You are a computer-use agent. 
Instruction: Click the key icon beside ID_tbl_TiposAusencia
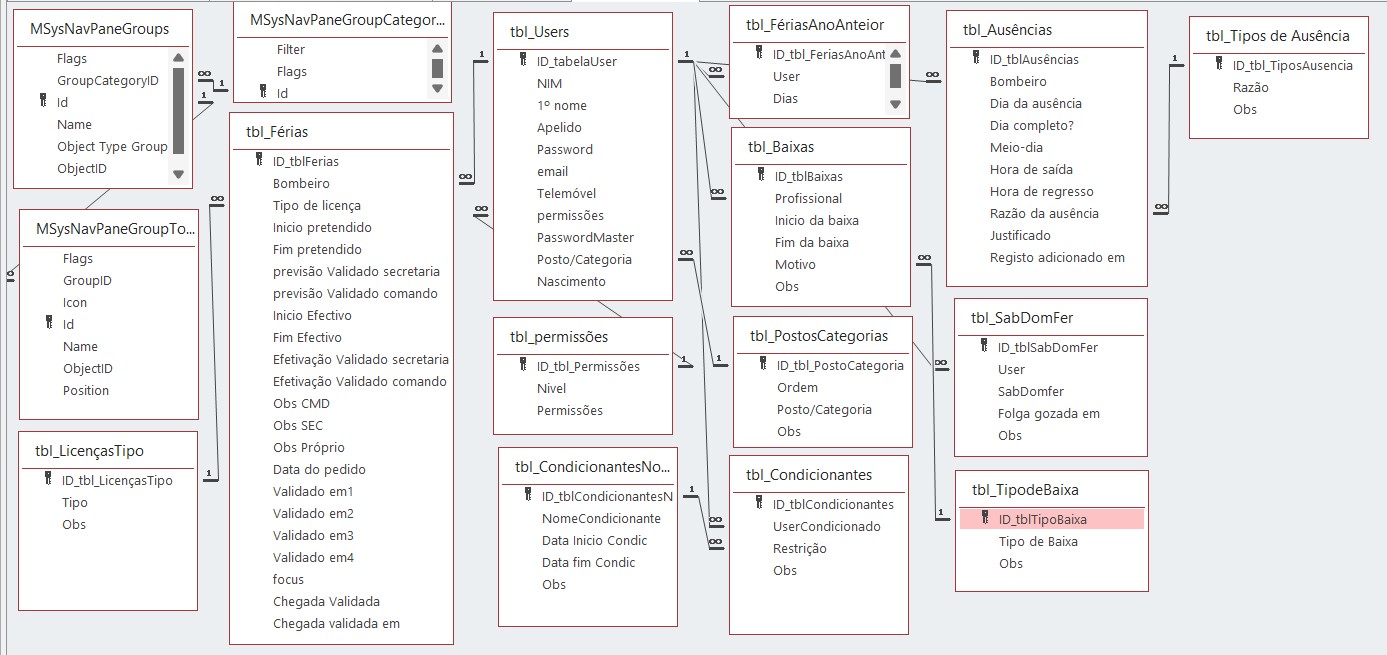click(x=1219, y=64)
